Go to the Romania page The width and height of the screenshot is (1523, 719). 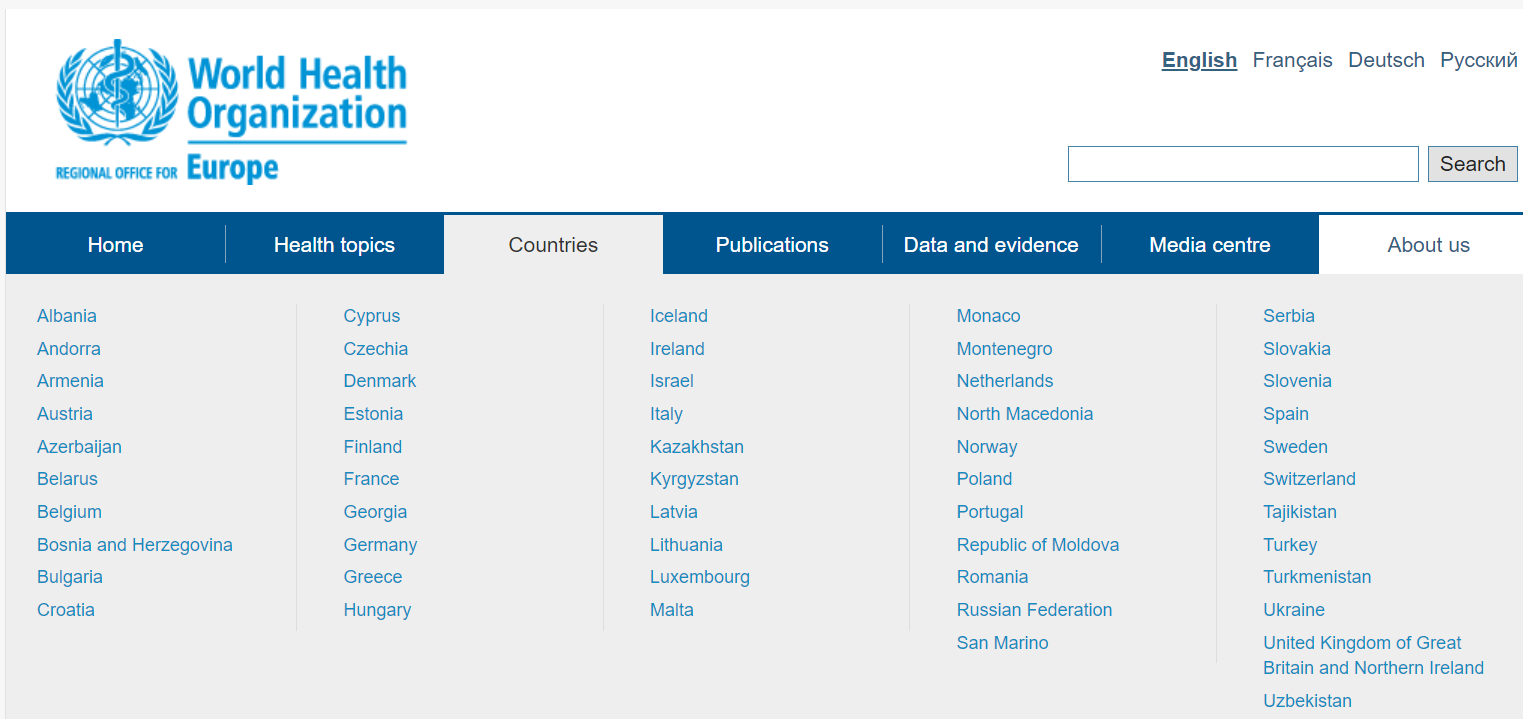[x=992, y=577]
